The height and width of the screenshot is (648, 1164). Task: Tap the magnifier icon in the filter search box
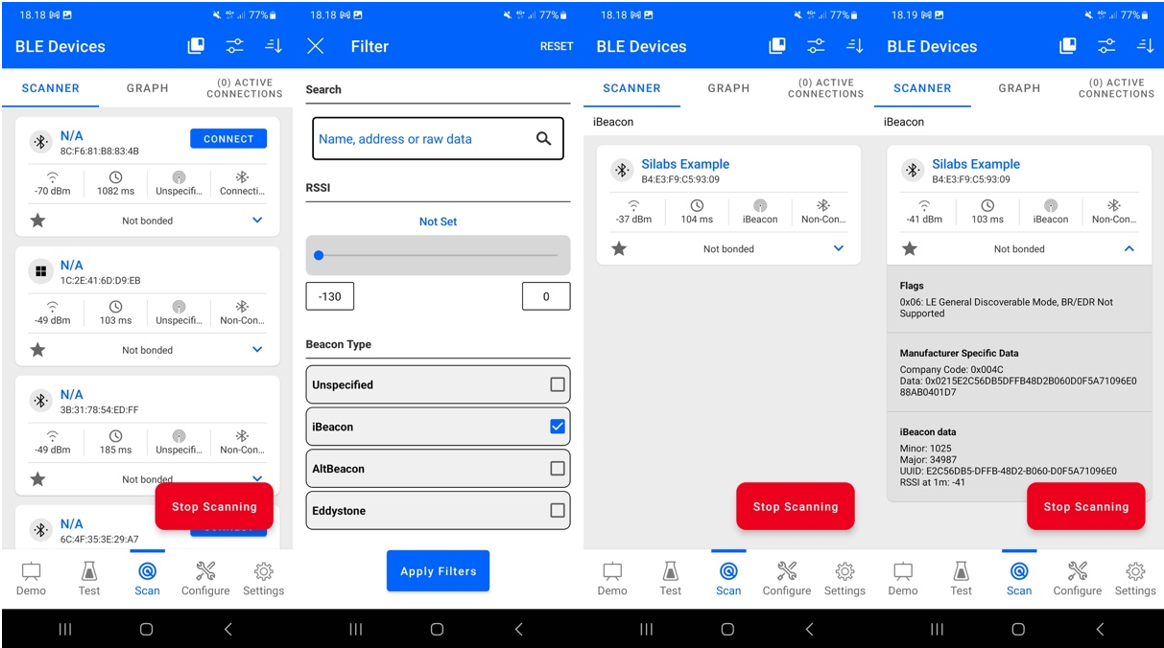(x=543, y=139)
